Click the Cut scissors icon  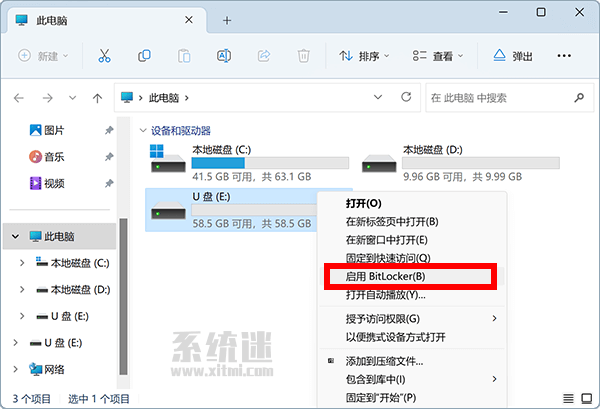(x=104, y=56)
